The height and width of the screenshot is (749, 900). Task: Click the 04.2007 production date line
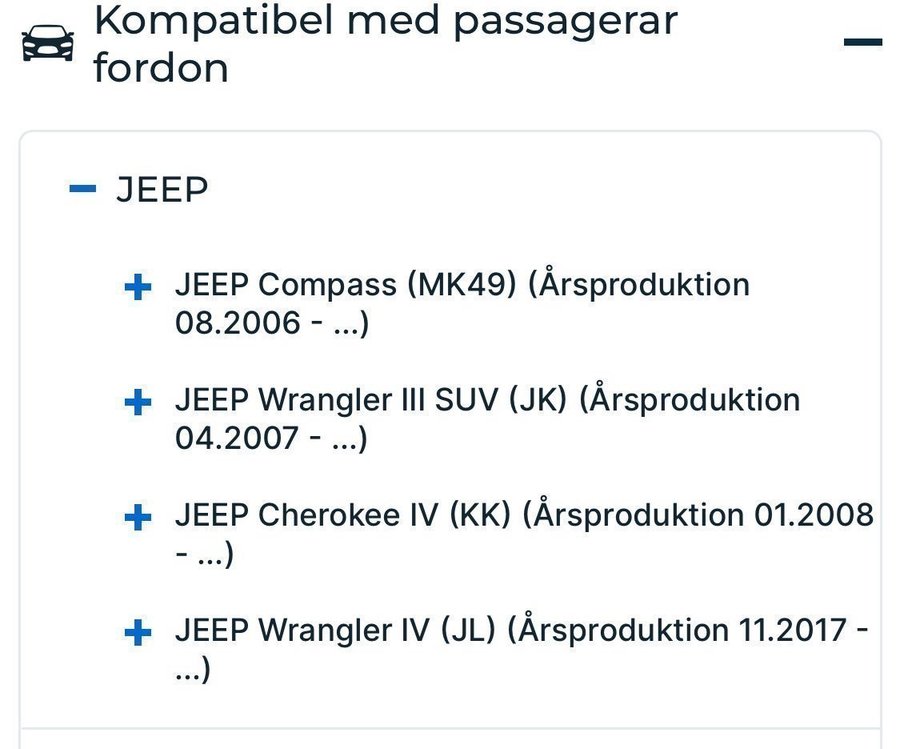pos(271,438)
